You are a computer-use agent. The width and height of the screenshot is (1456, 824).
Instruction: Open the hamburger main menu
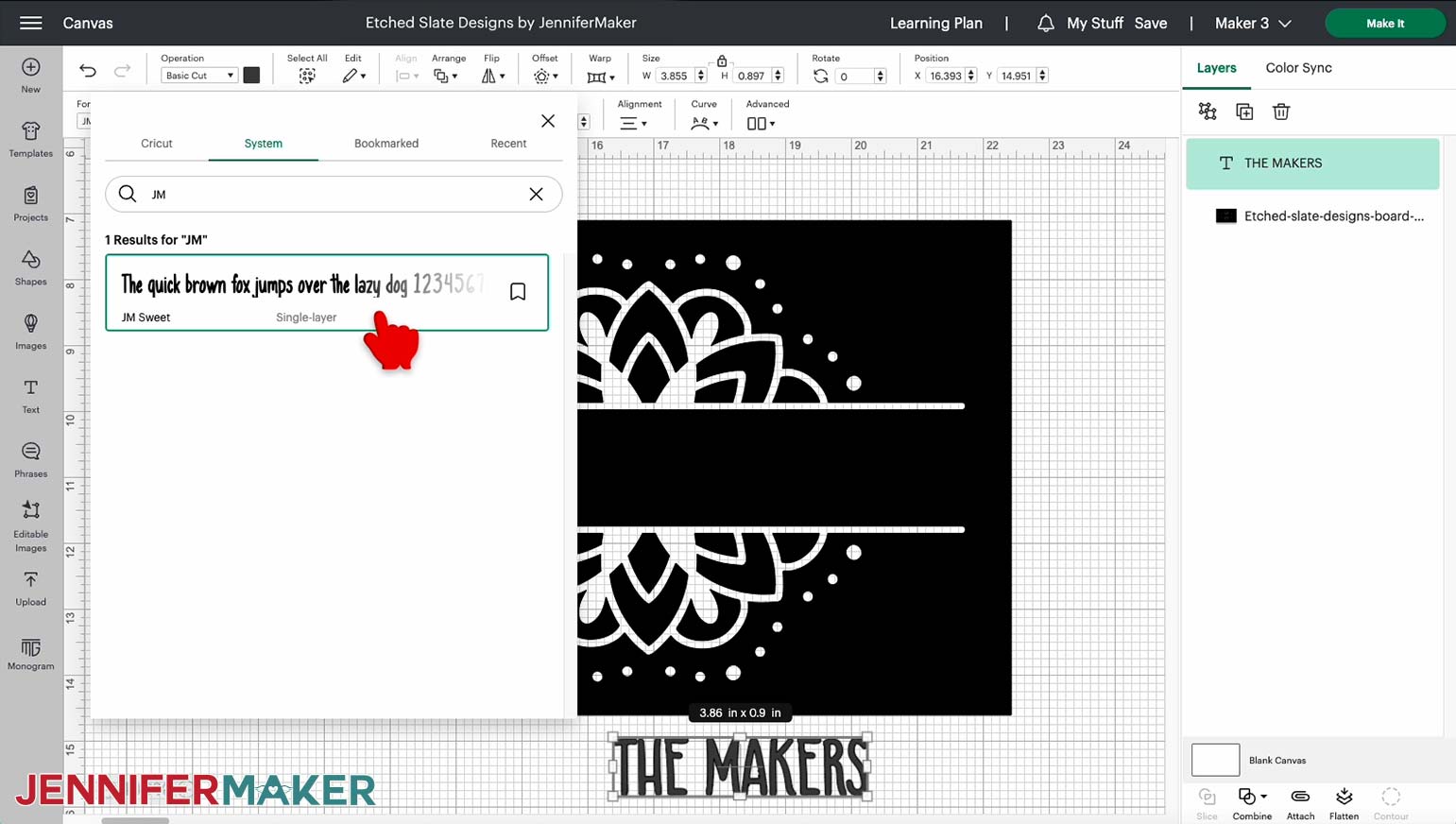click(x=31, y=23)
